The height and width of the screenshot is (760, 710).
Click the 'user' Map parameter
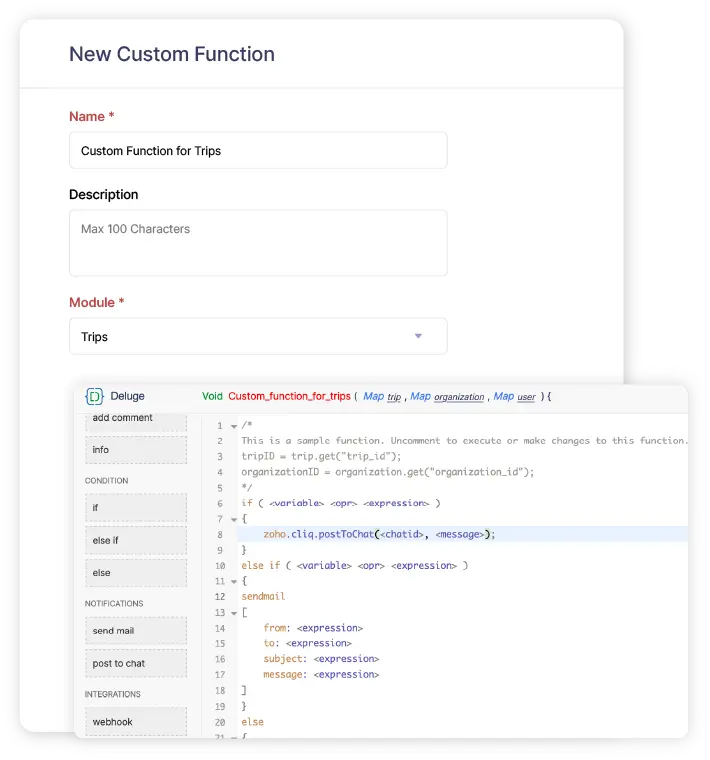[x=526, y=397]
